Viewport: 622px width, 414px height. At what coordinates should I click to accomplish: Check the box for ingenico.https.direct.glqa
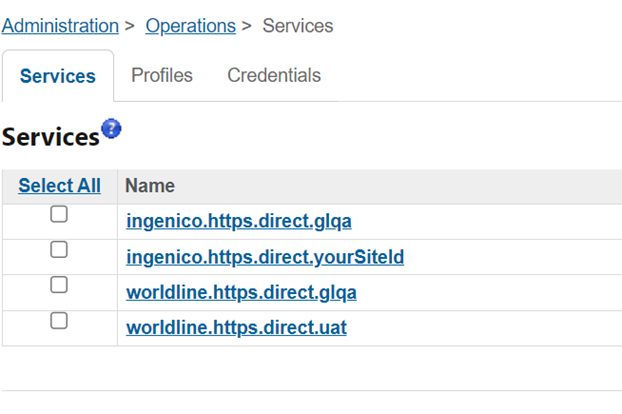point(59,214)
